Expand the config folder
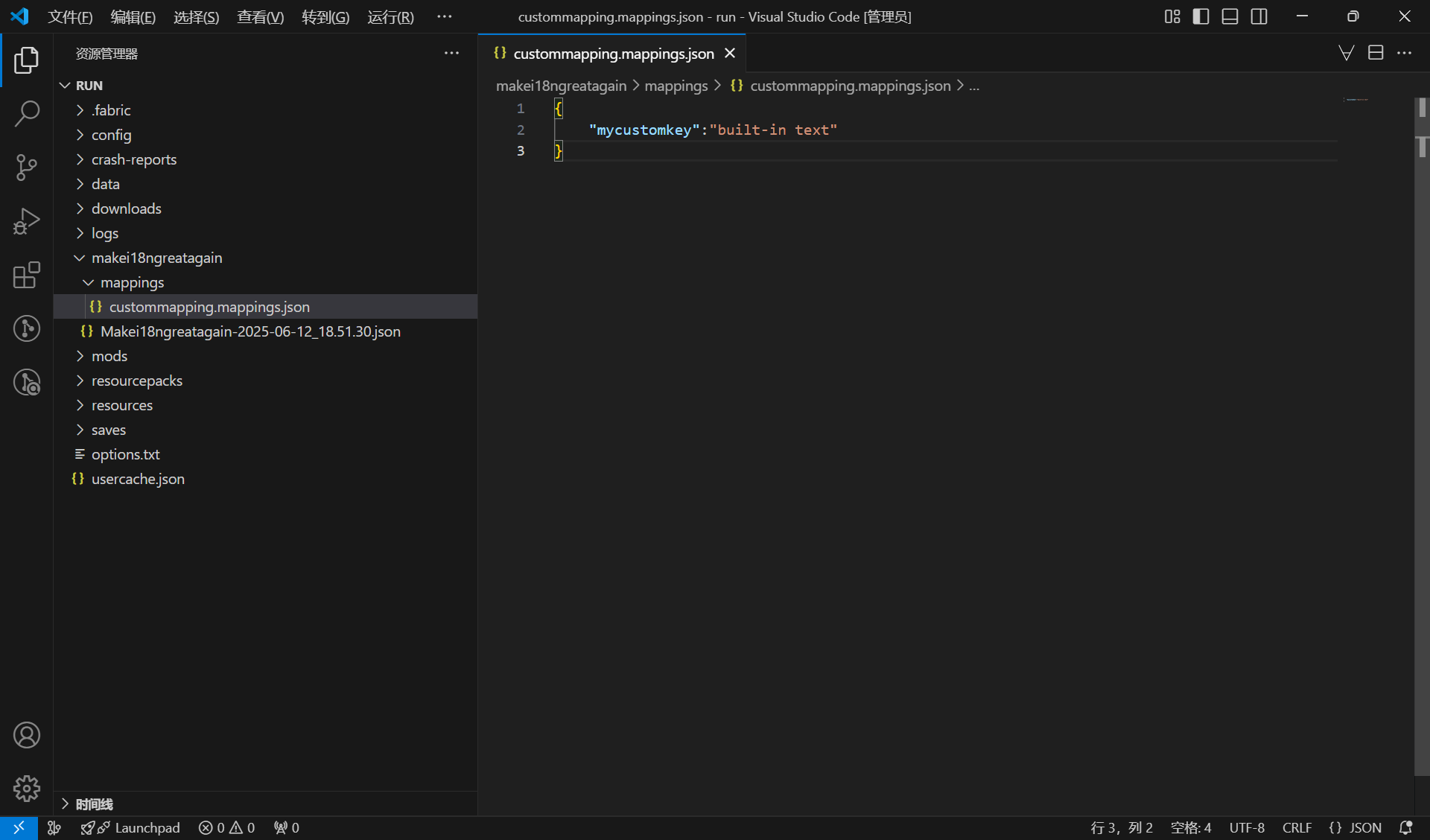1430x840 pixels. [x=265, y=135]
